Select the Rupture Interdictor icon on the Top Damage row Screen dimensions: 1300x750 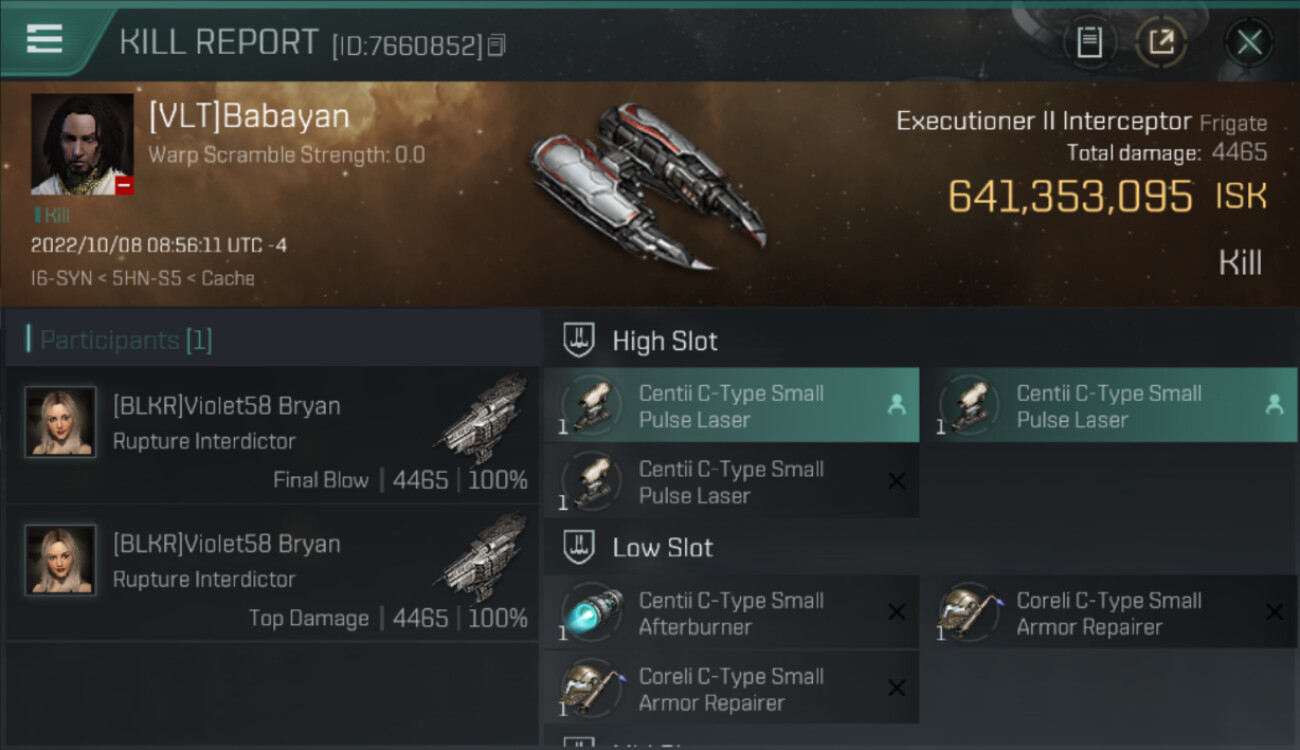[482, 557]
